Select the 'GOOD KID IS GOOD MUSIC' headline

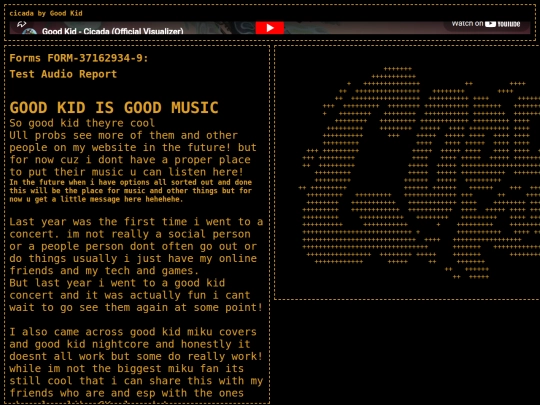tap(114, 107)
